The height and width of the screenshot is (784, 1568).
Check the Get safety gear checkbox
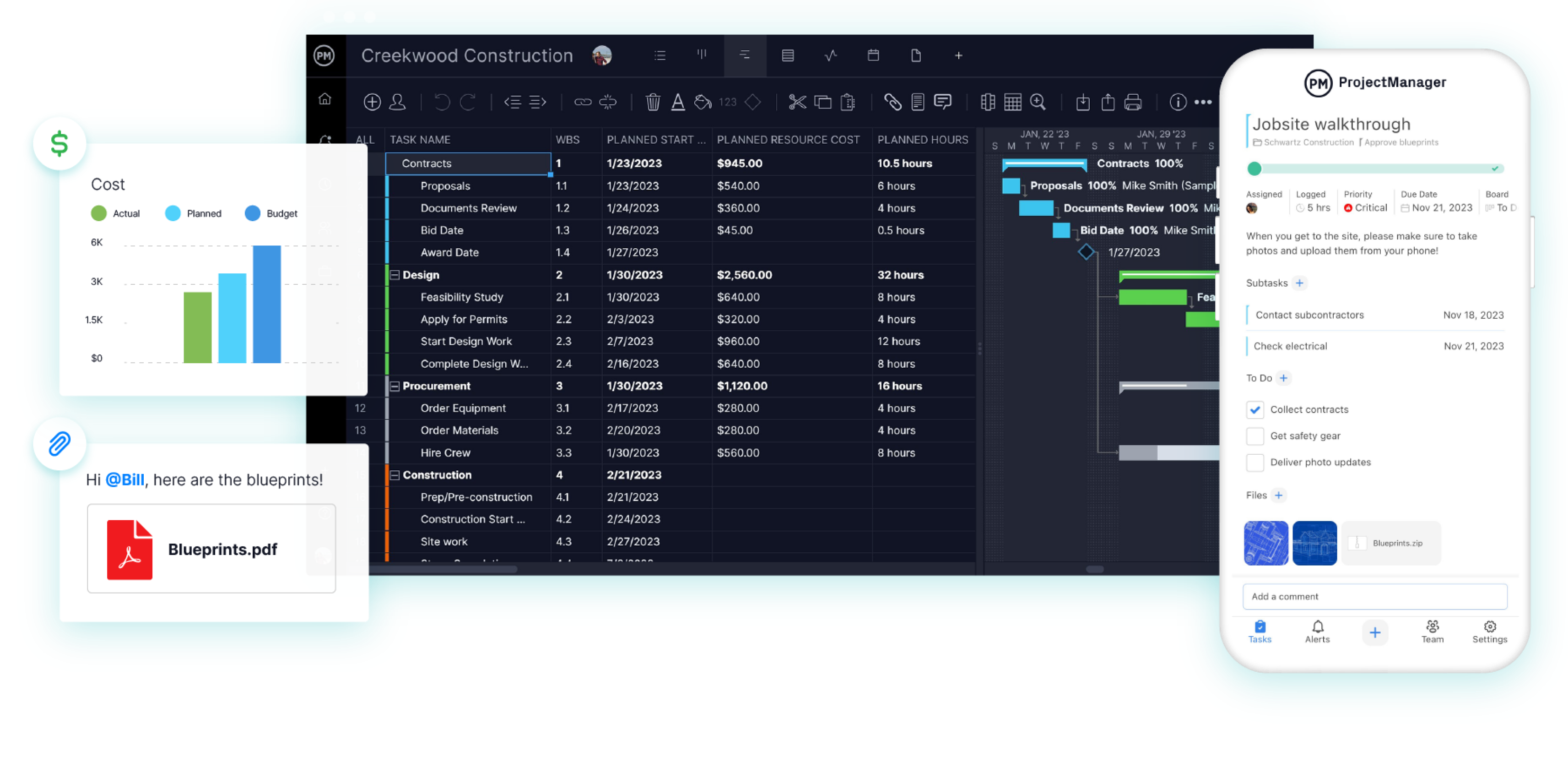[1255, 436]
